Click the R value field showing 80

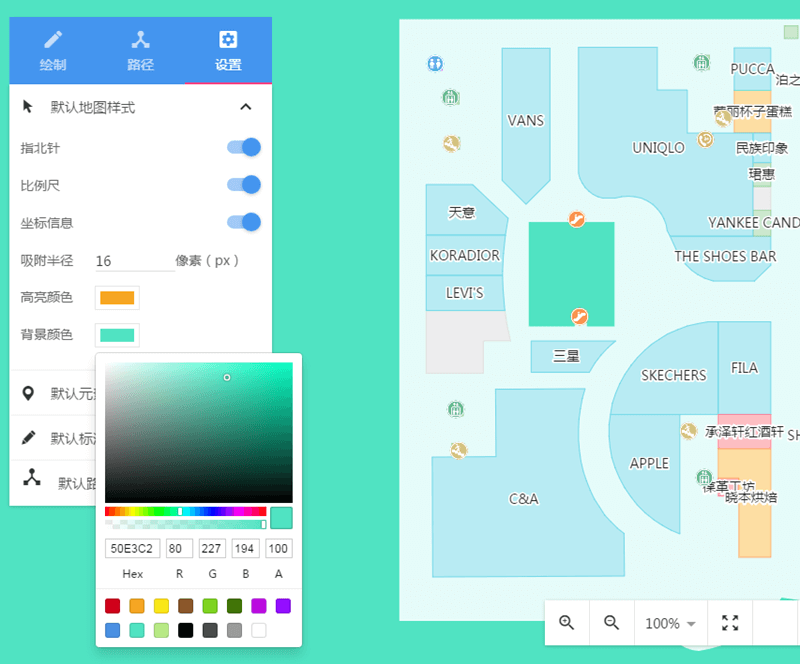179,549
